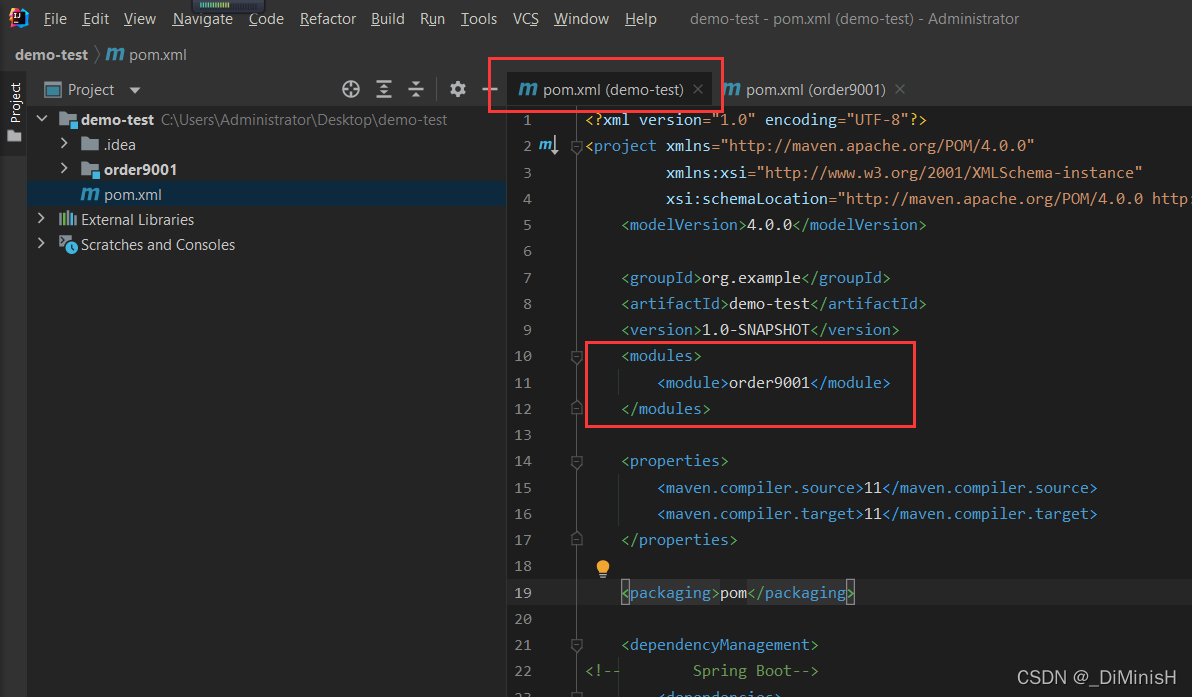Screen dimensions: 1192x697
Task: Open the Code menu
Action: (266, 19)
